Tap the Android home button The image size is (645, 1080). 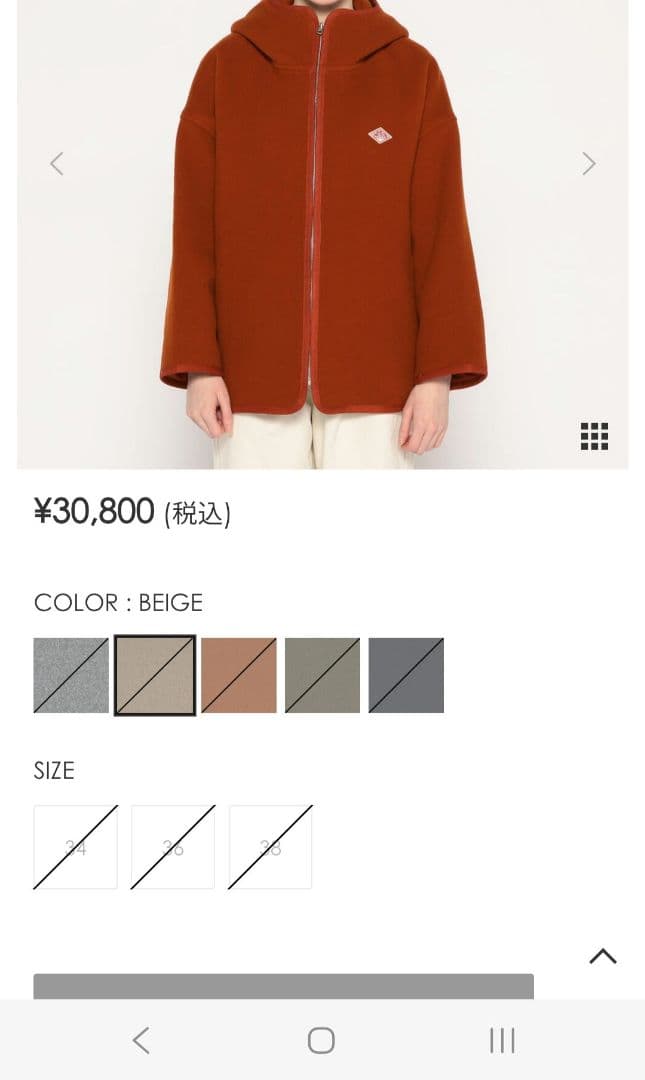pyautogui.click(x=321, y=1040)
